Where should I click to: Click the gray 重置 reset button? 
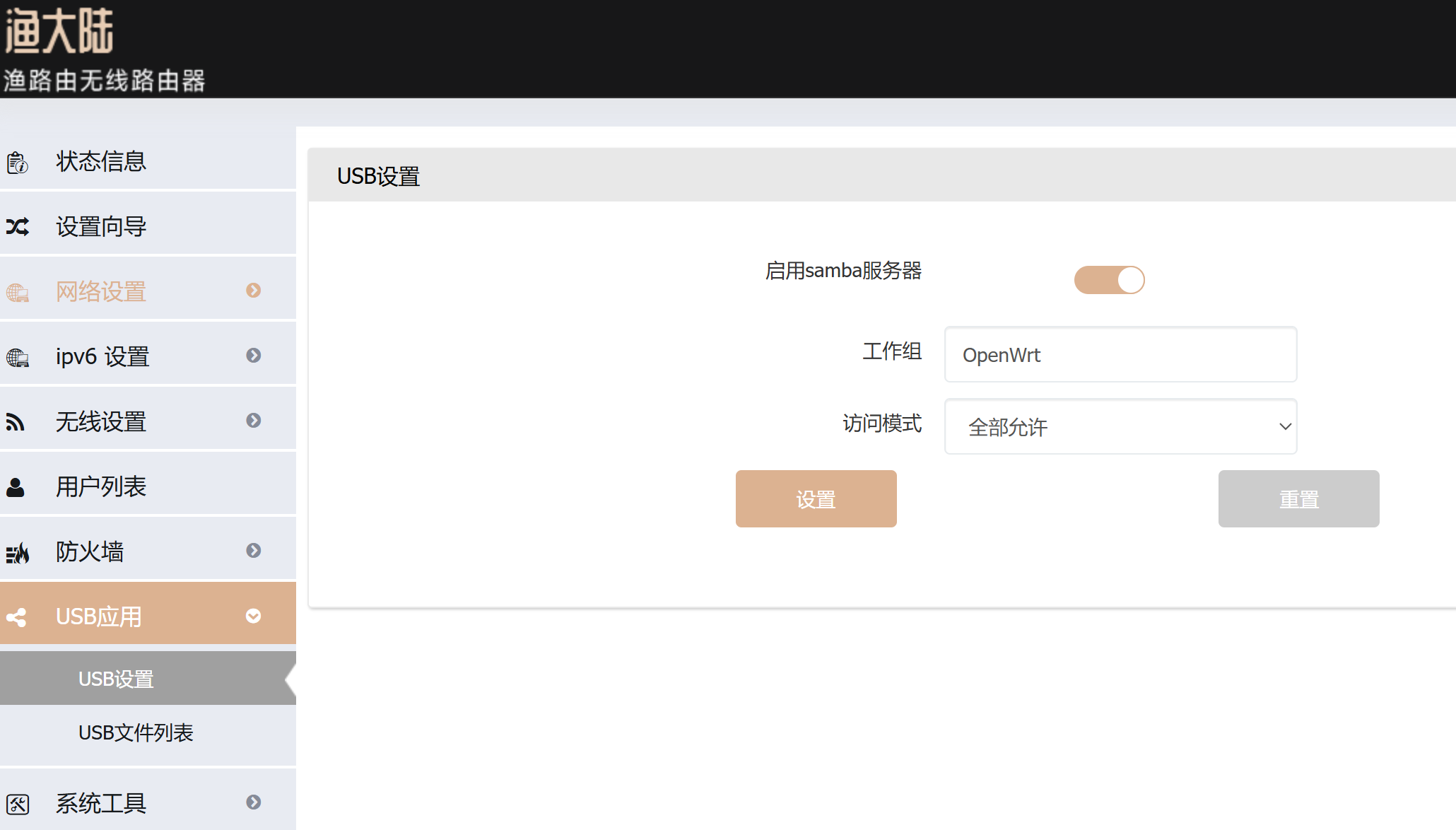[1298, 499]
